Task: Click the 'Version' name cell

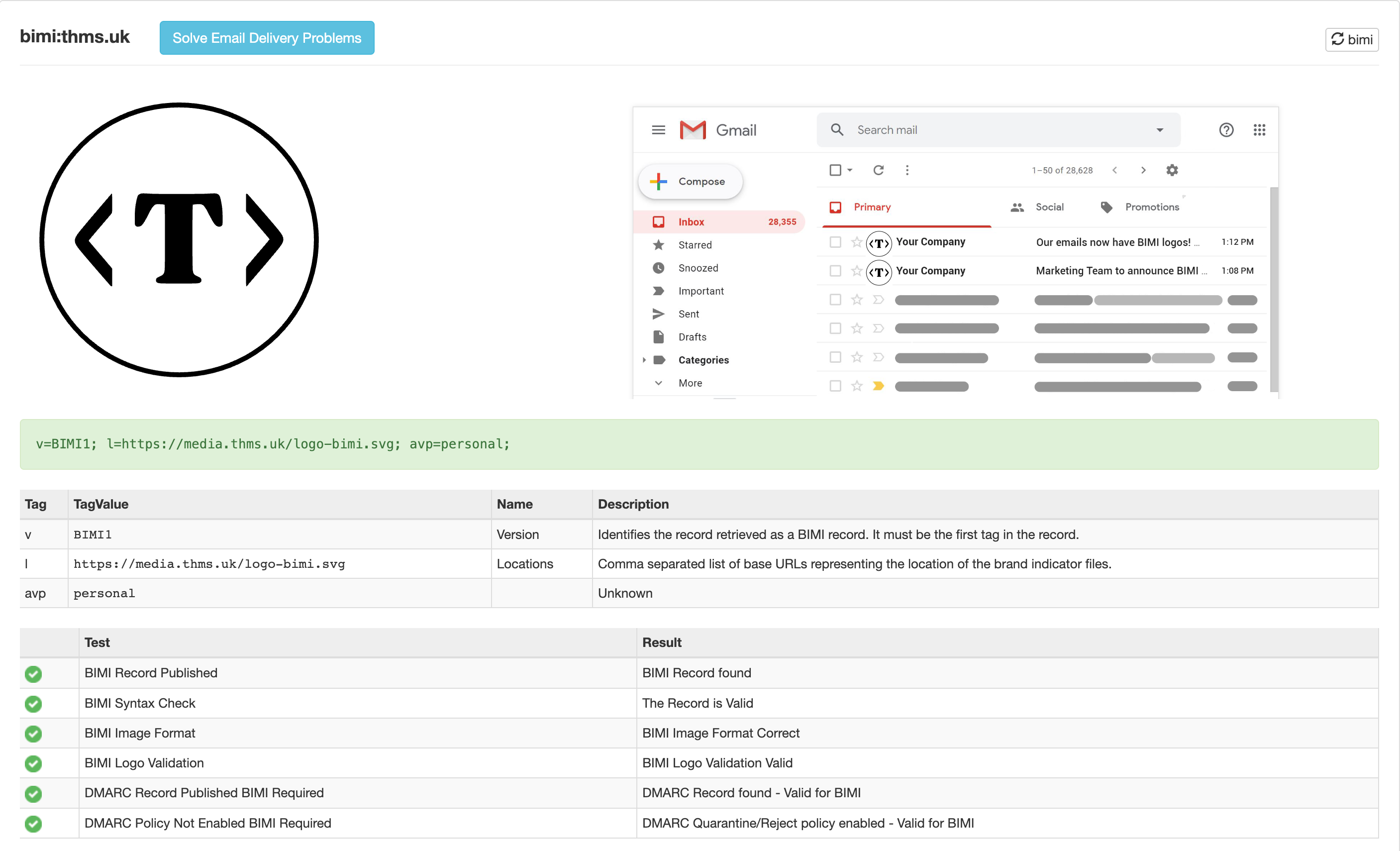Action: [541, 534]
